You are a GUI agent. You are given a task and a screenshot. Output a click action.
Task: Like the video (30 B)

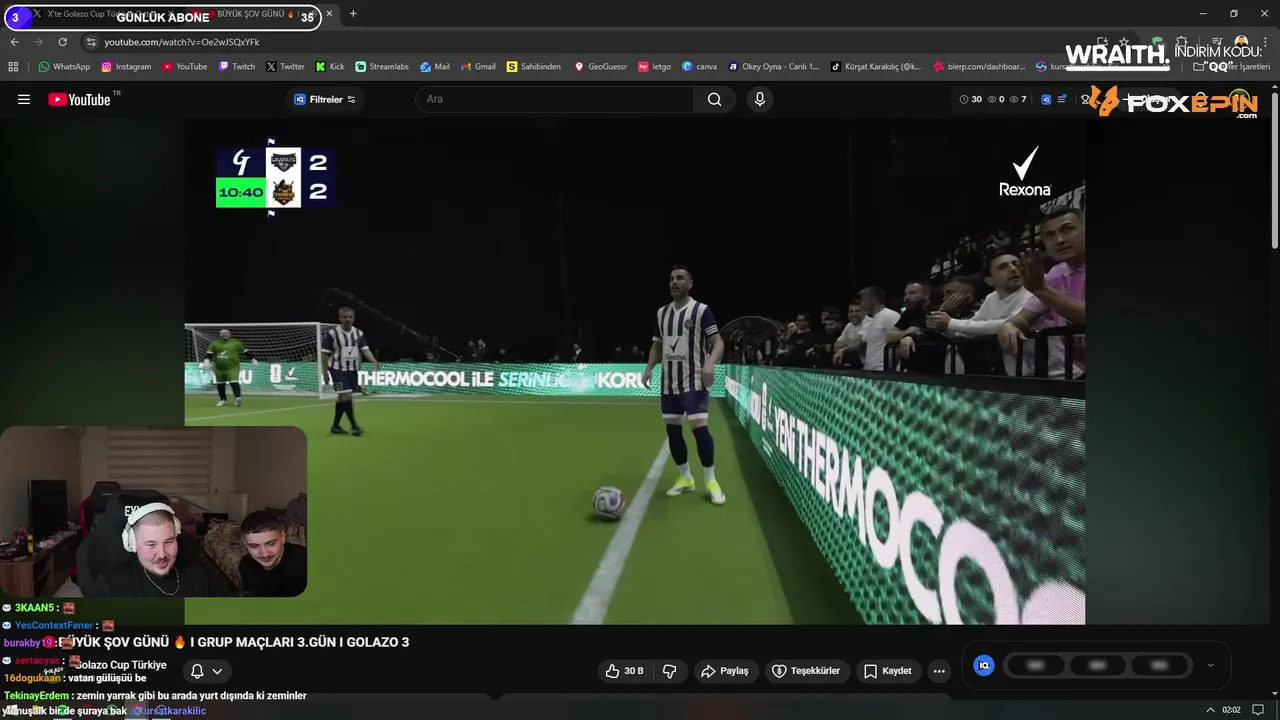click(x=625, y=671)
